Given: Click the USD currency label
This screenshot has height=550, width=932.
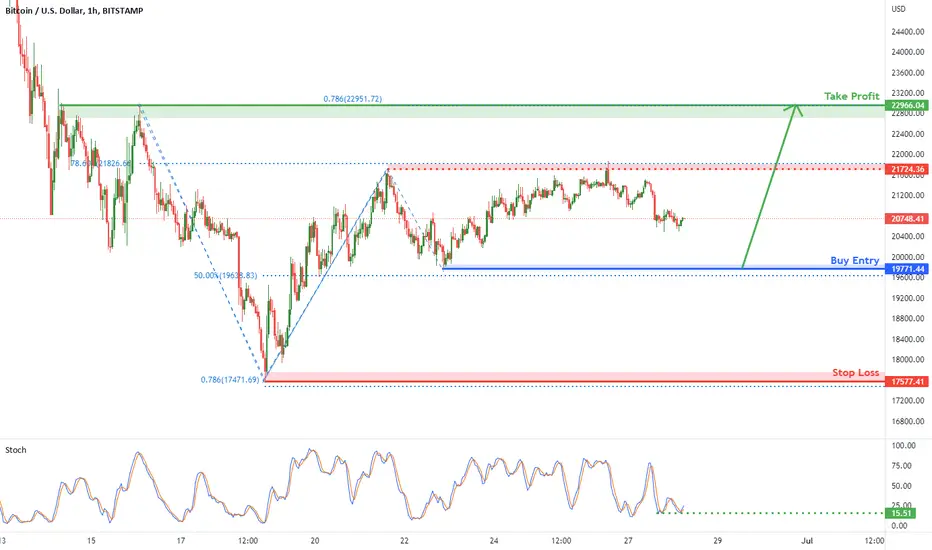Looking at the screenshot, I should tap(898, 9).
